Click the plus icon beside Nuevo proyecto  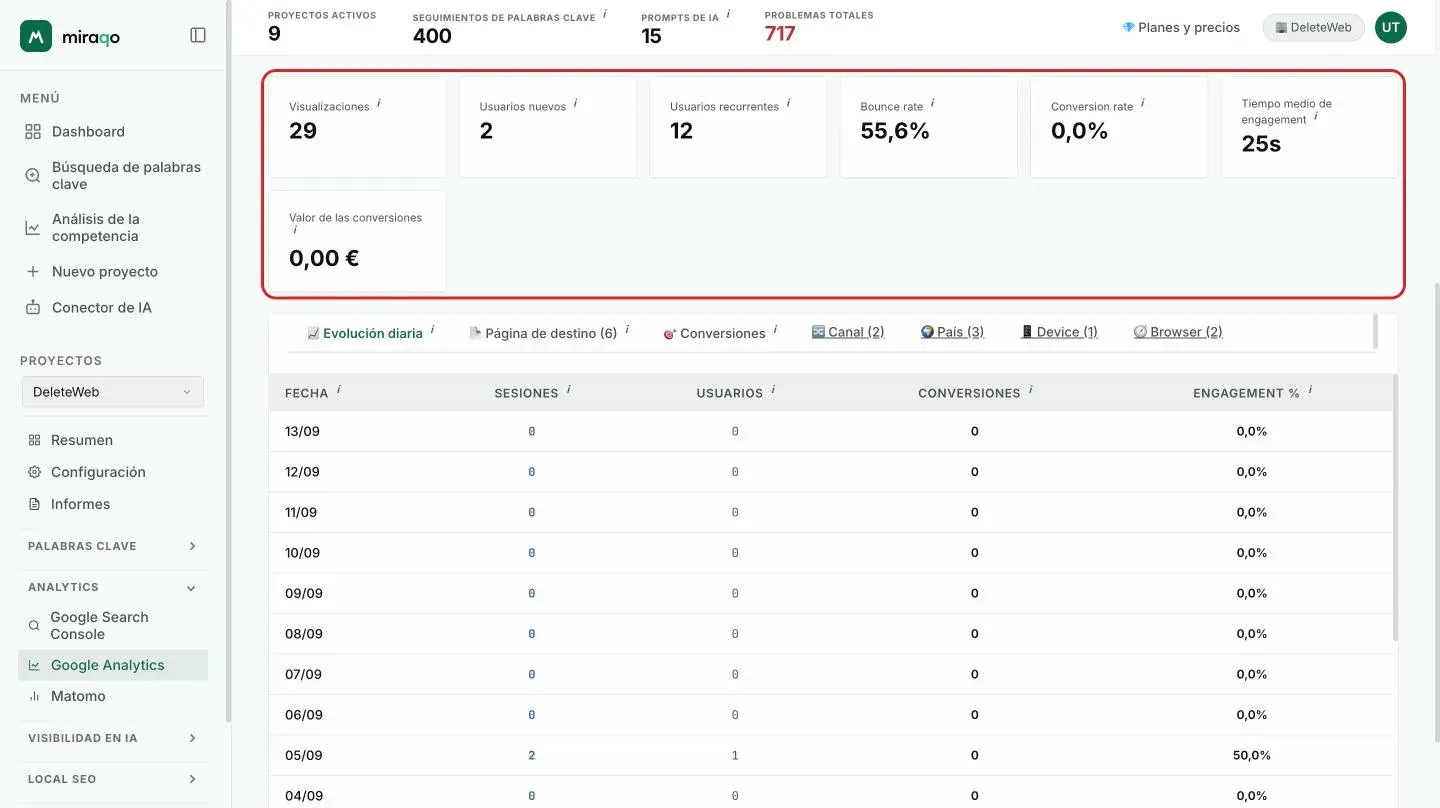coord(33,271)
